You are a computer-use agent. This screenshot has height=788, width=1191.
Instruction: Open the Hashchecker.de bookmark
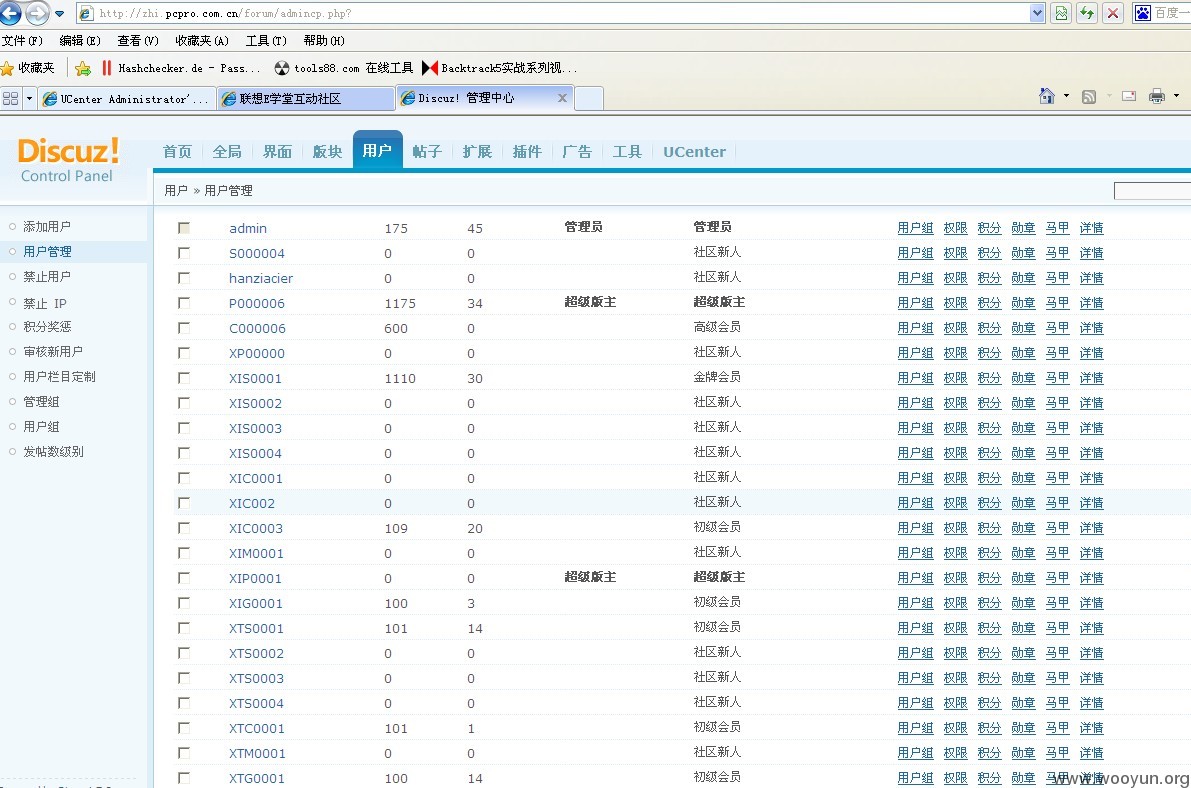[x=181, y=68]
